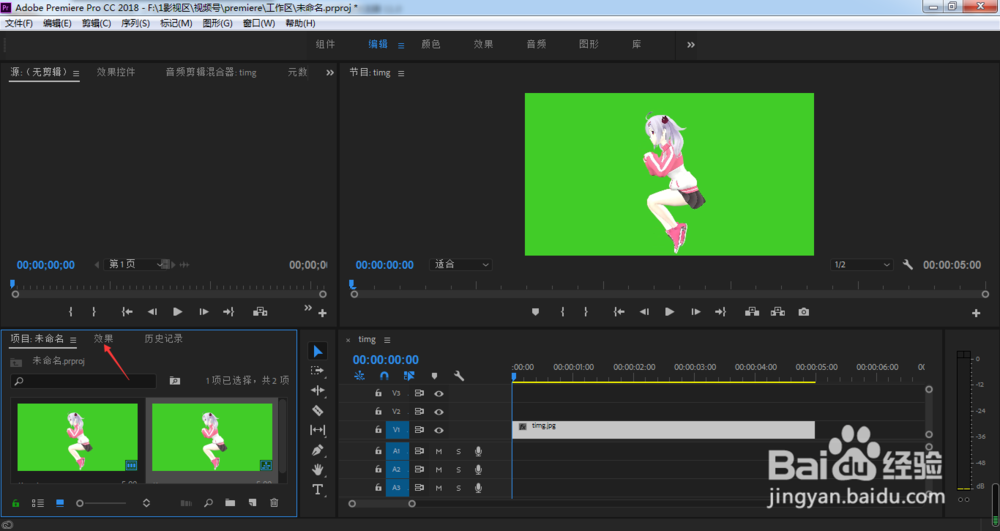Expand Source panel tabs overflow chevrons
Viewport: 1000px width, 531px height.
pyautogui.click(x=330, y=73)
